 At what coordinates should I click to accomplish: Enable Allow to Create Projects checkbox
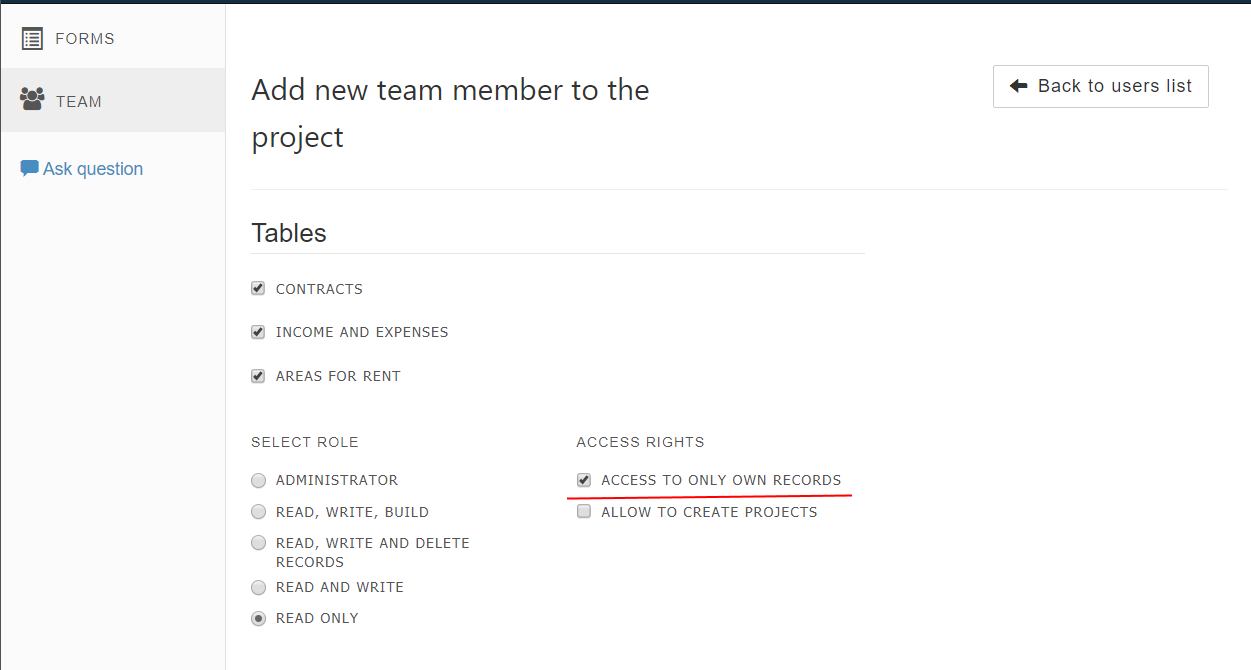point(584,512)
